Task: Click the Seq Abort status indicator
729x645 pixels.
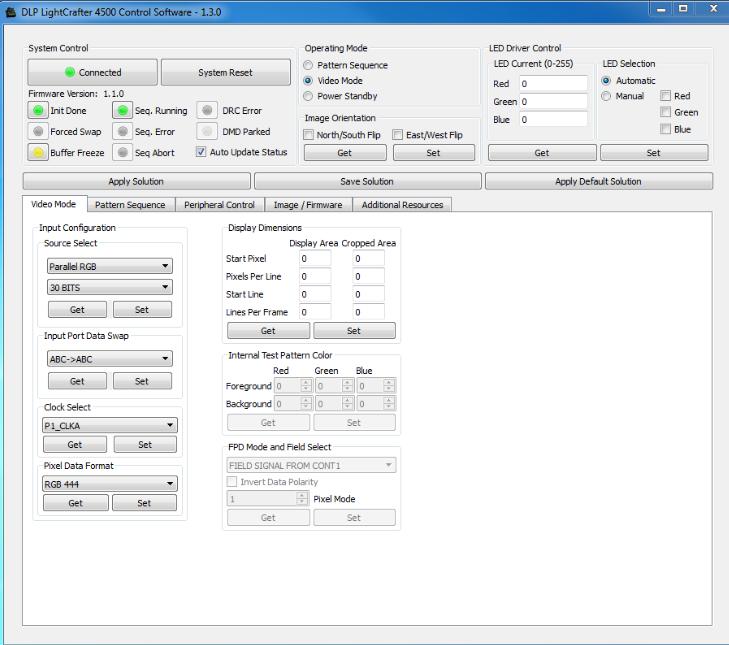Action: point(123,153)
